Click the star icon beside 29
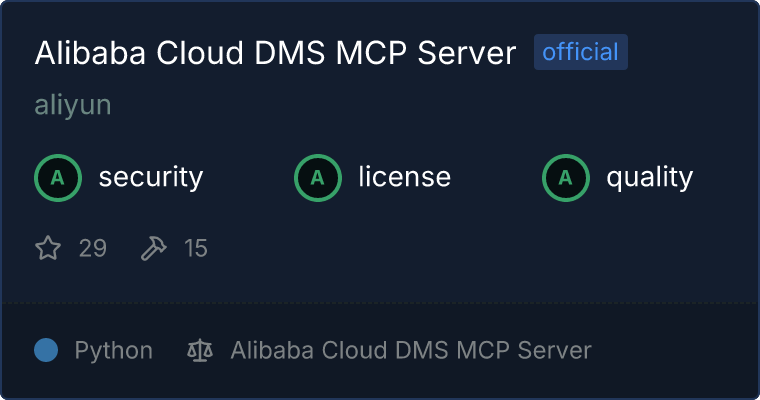Viewport: 760px width, 400px height. 48,248
